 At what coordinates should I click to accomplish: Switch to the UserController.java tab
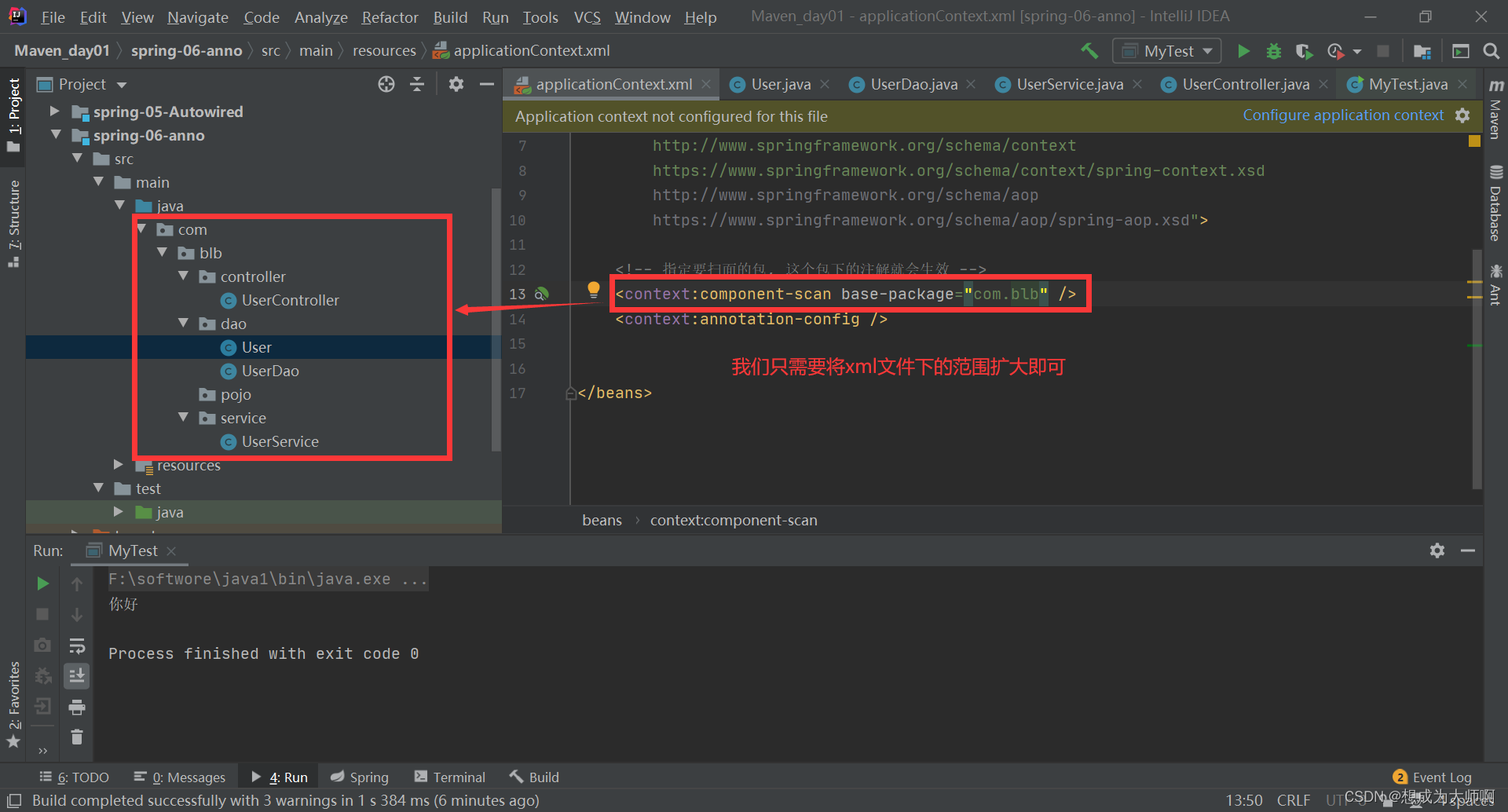1246,84
